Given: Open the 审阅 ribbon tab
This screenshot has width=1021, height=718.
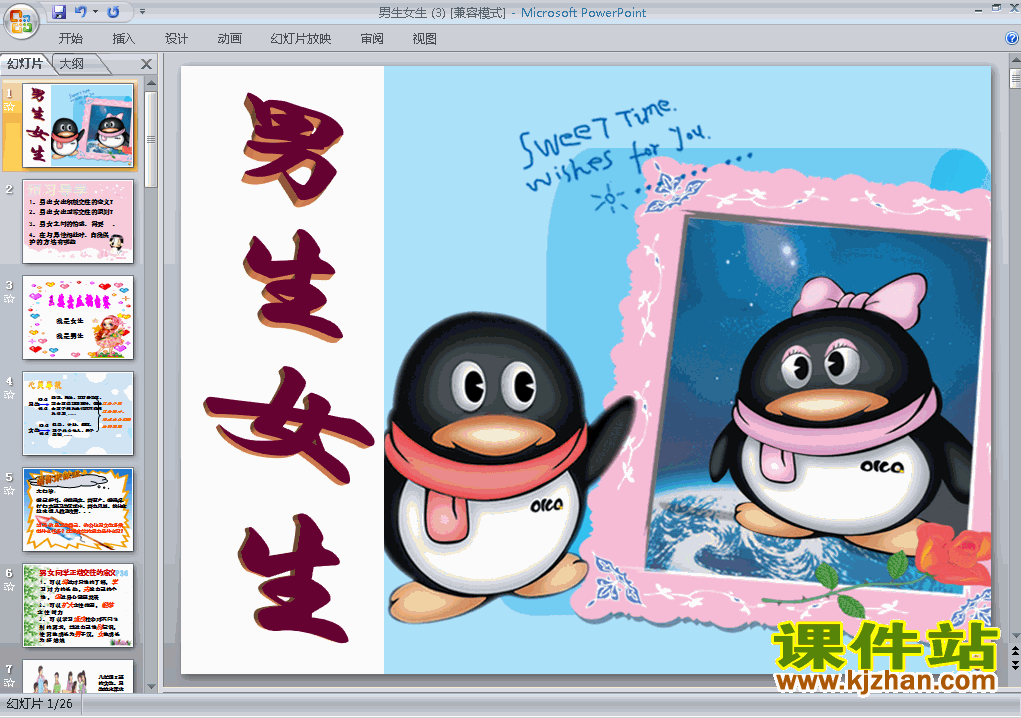Looking at the screenshot, I should (x=372, y=38).
